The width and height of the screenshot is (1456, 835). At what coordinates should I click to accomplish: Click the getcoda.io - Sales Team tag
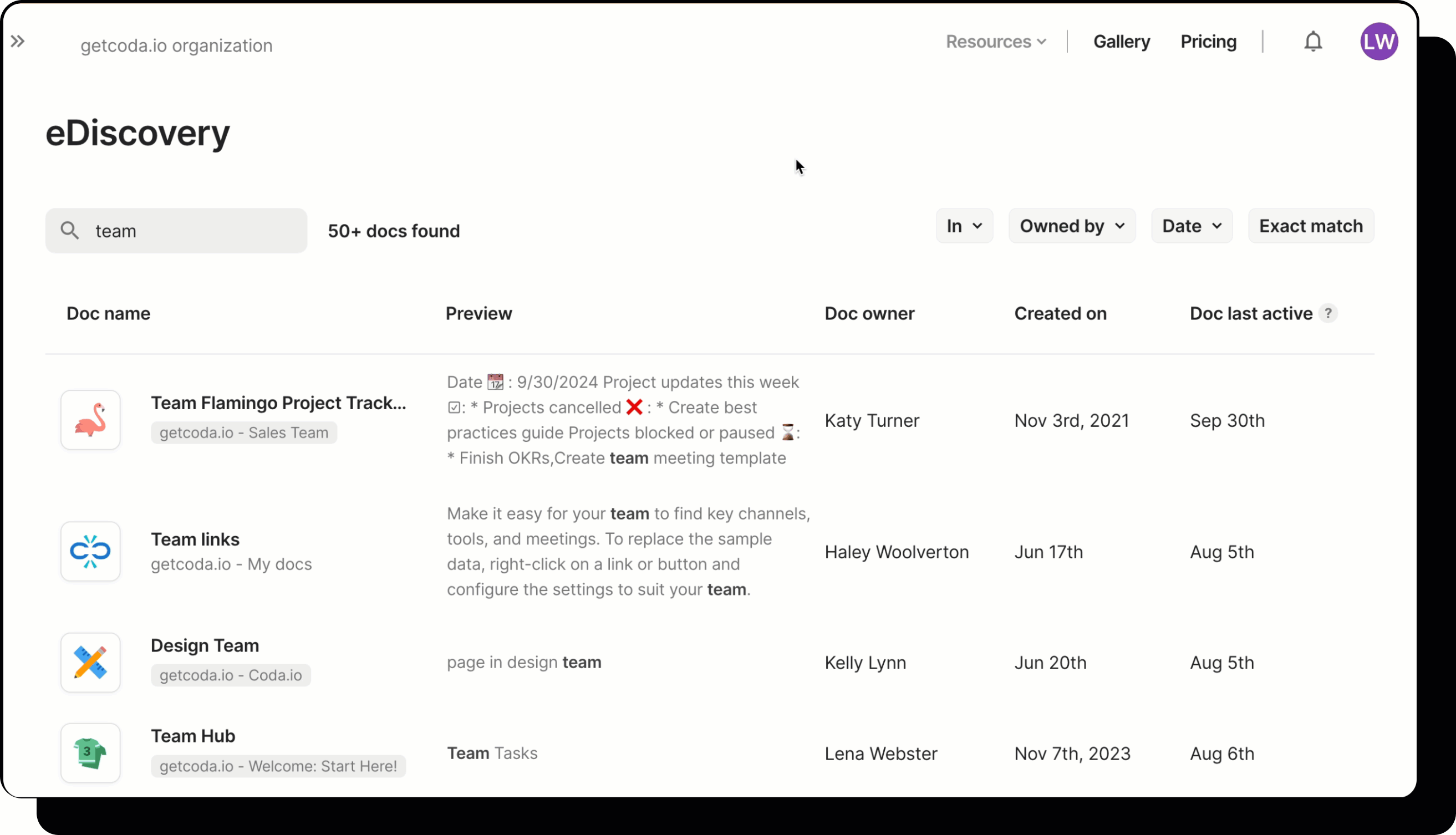coord(244,432)
